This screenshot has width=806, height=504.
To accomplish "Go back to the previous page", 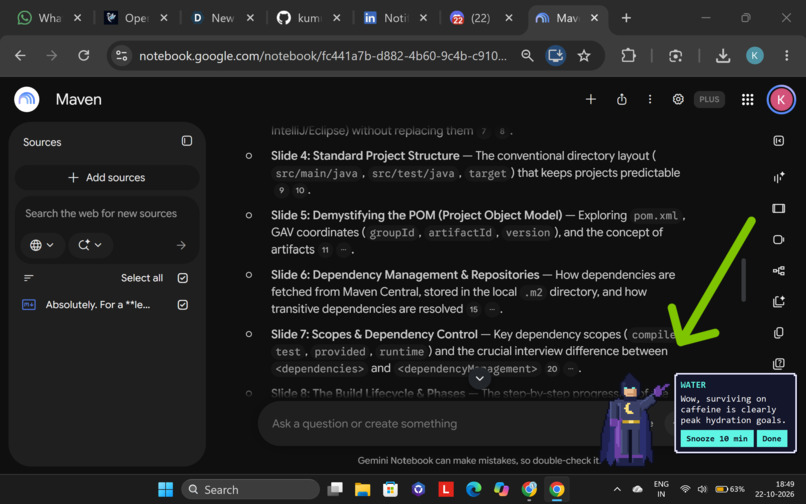I will [20, 56].
